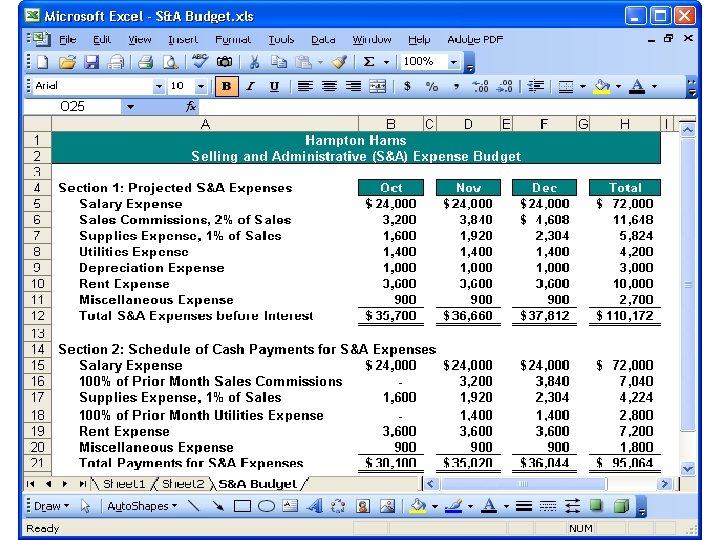Click the next sheet tab arrow
This screenshot has width=720, height=540.
point(65,484)
